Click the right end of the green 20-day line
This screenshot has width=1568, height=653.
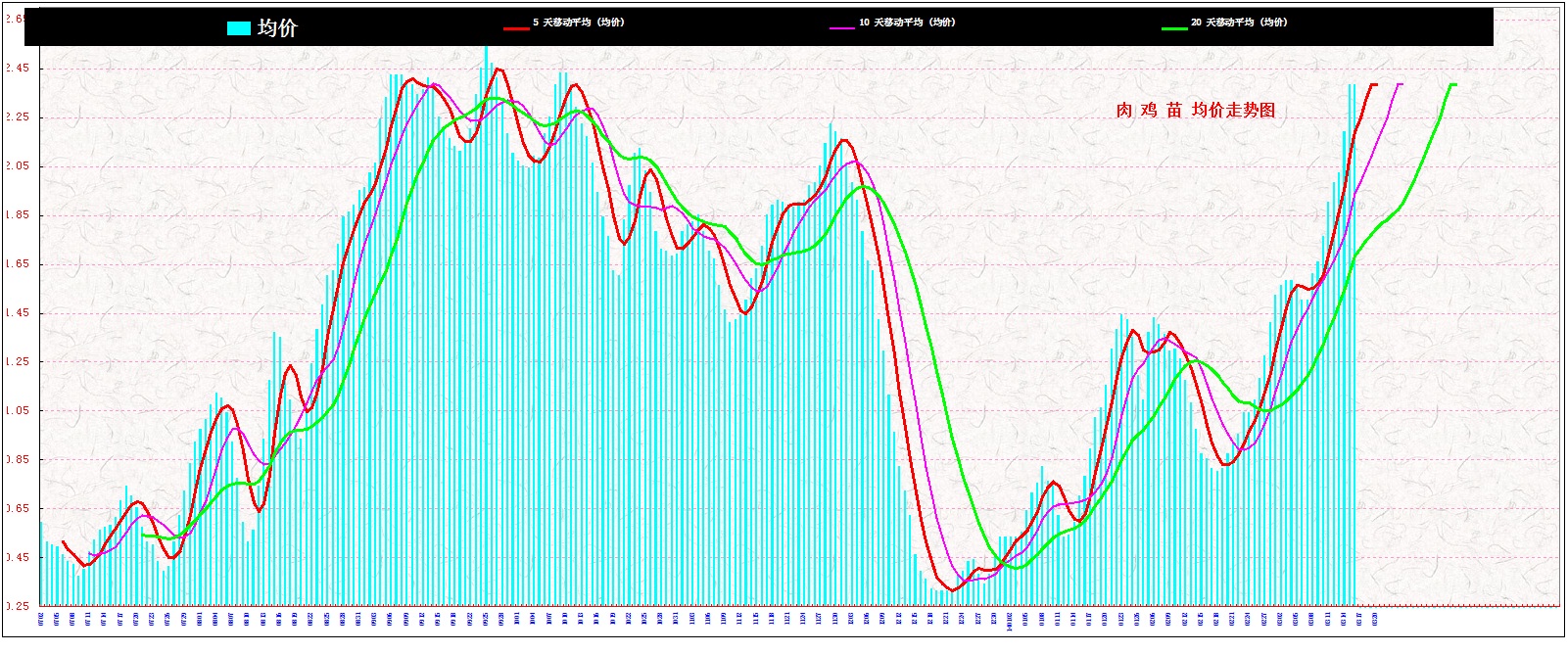coord(1454,85)
